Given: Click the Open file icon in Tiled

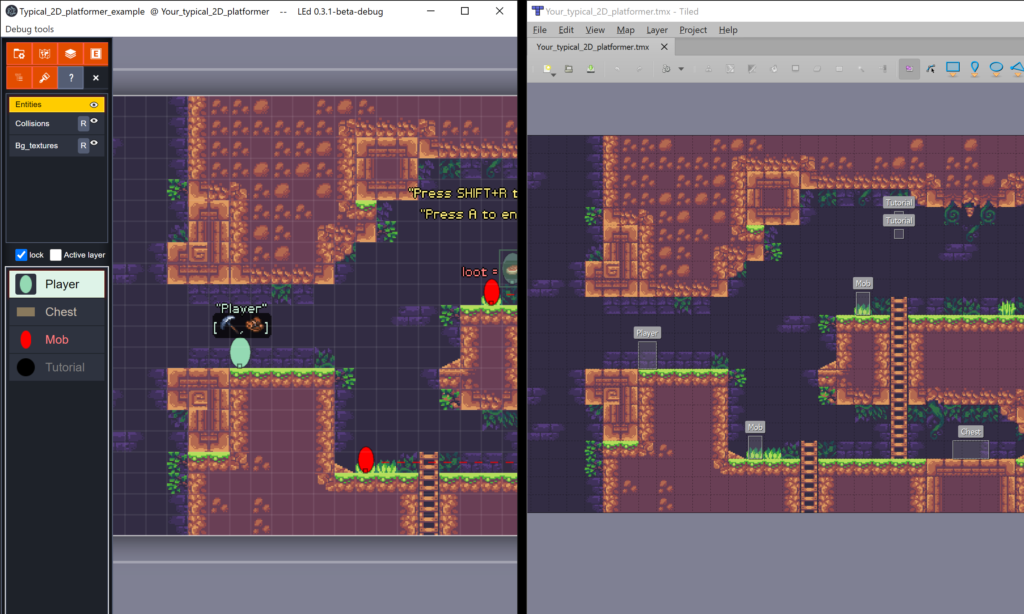Looking at the screenshot, I should pyautogui.click(x=569, y=69).
